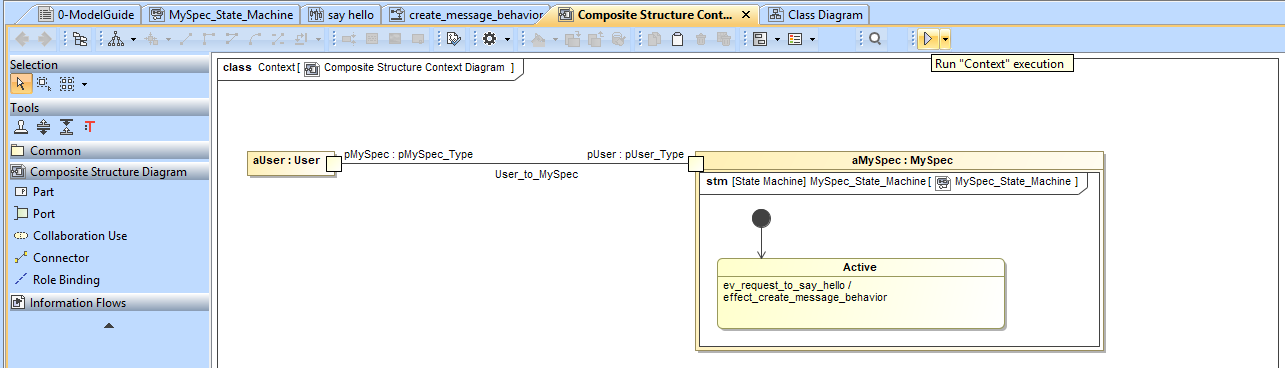Switch to the create_message_behavior tab
Screen dimensions: 1285x368
[x=466, y=14]
